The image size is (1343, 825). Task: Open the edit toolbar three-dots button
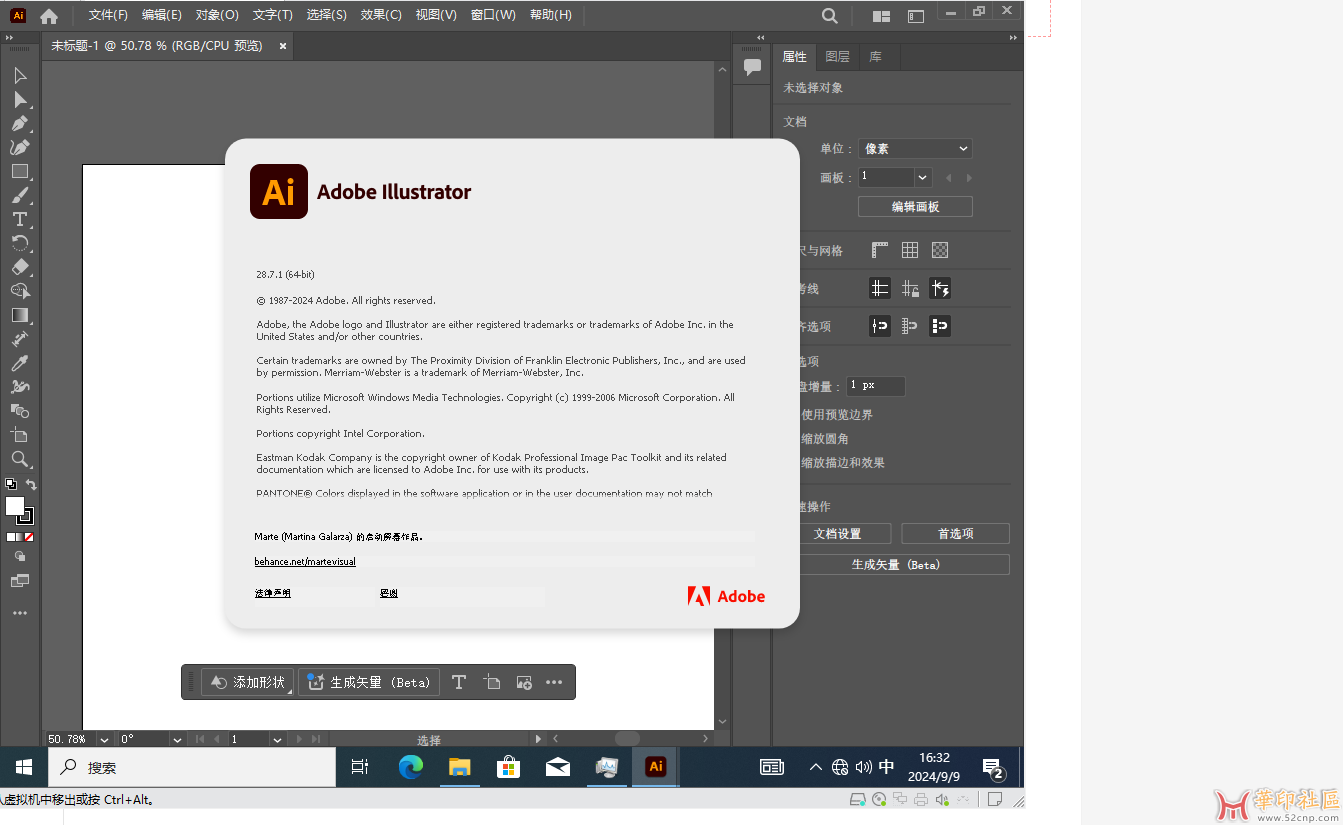pyautogui.click(x=20, y=613)
